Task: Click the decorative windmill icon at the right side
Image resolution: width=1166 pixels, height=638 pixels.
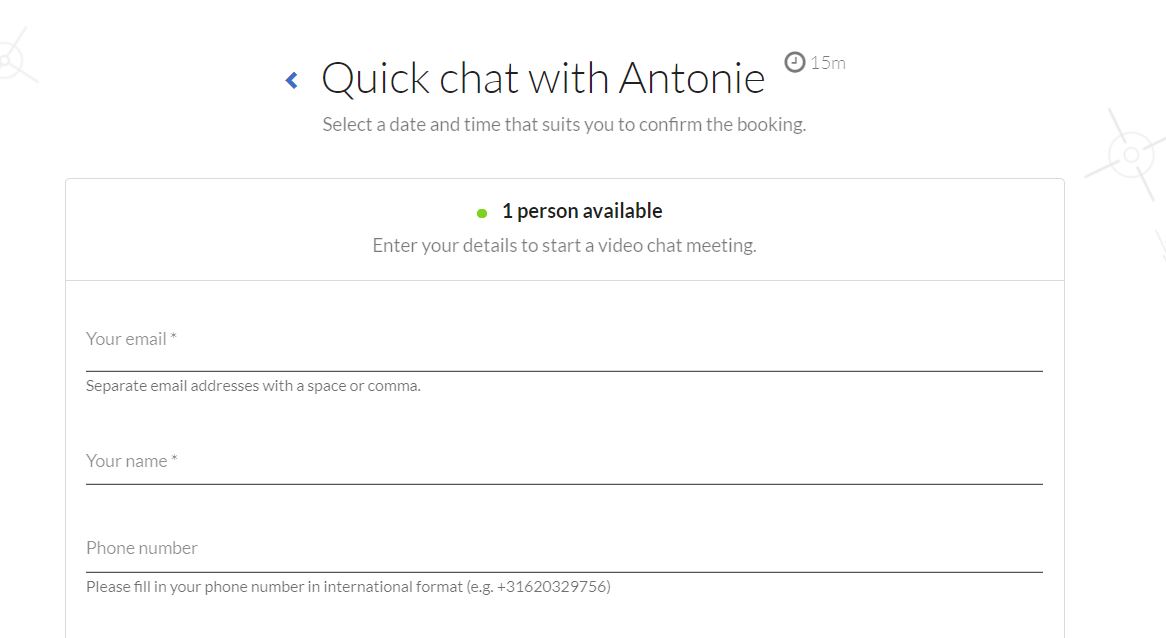Action: [x=1130, y=155]
